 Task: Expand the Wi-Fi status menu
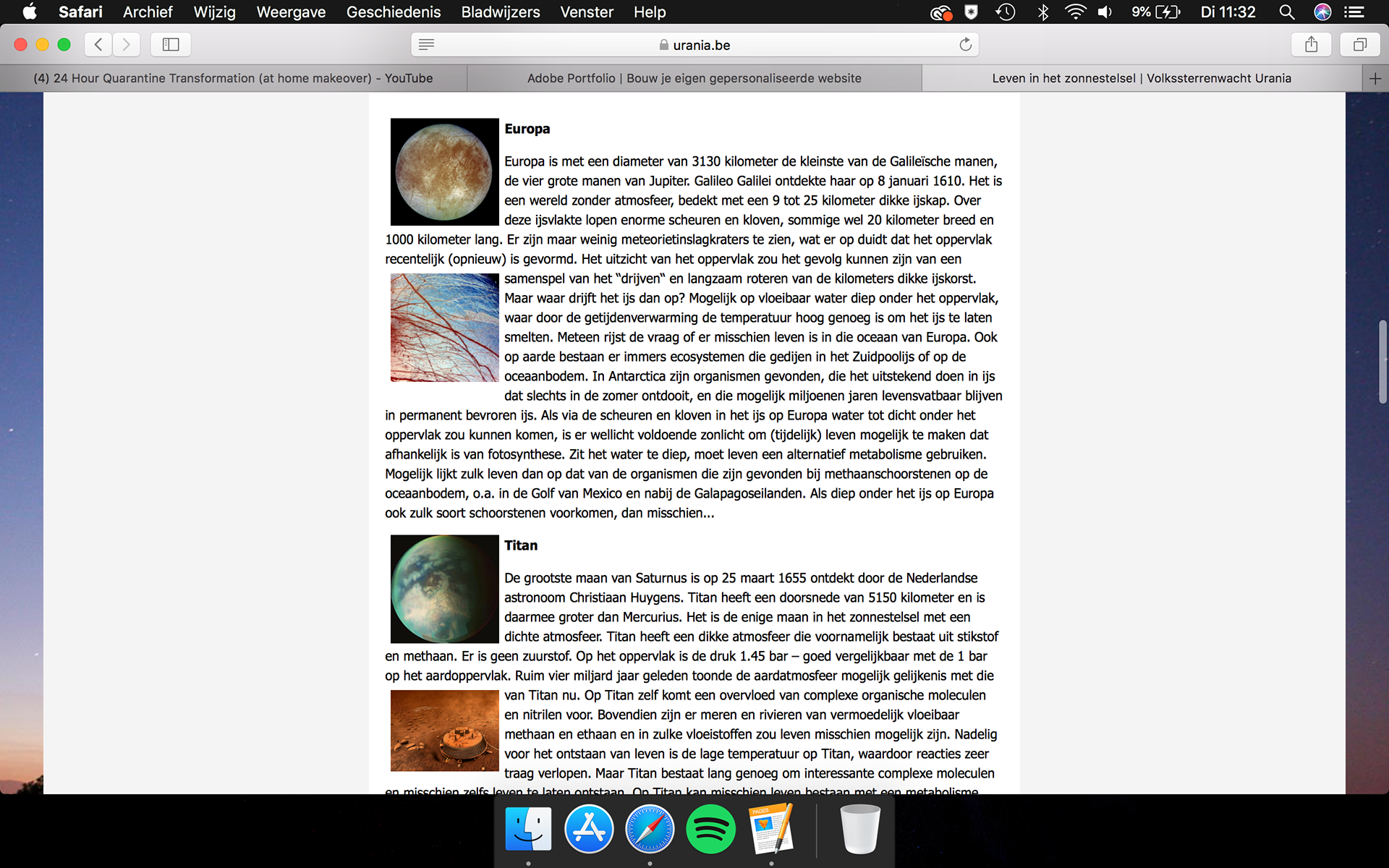1075,12
